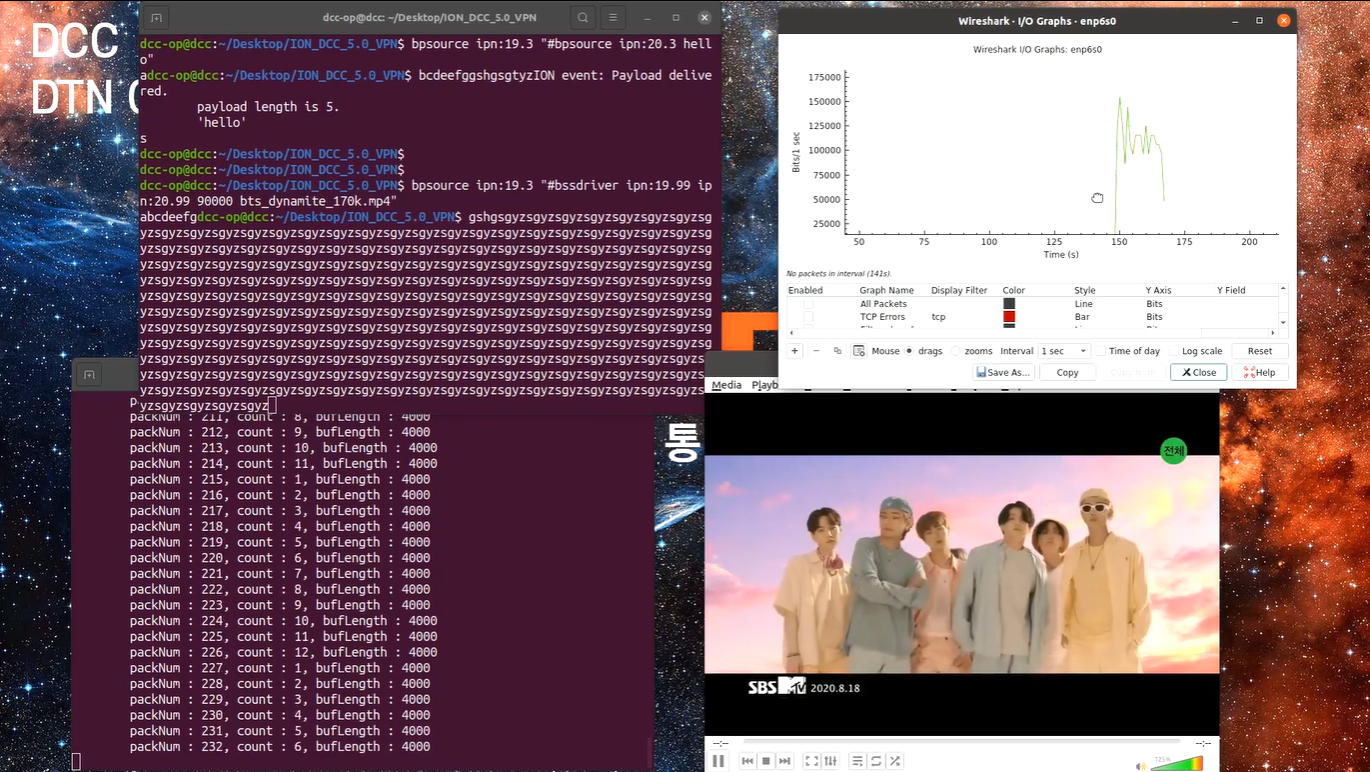Click the VLC seek progress bar
The width and height of the screenshot is (1370, 772).
coord(961,743)
